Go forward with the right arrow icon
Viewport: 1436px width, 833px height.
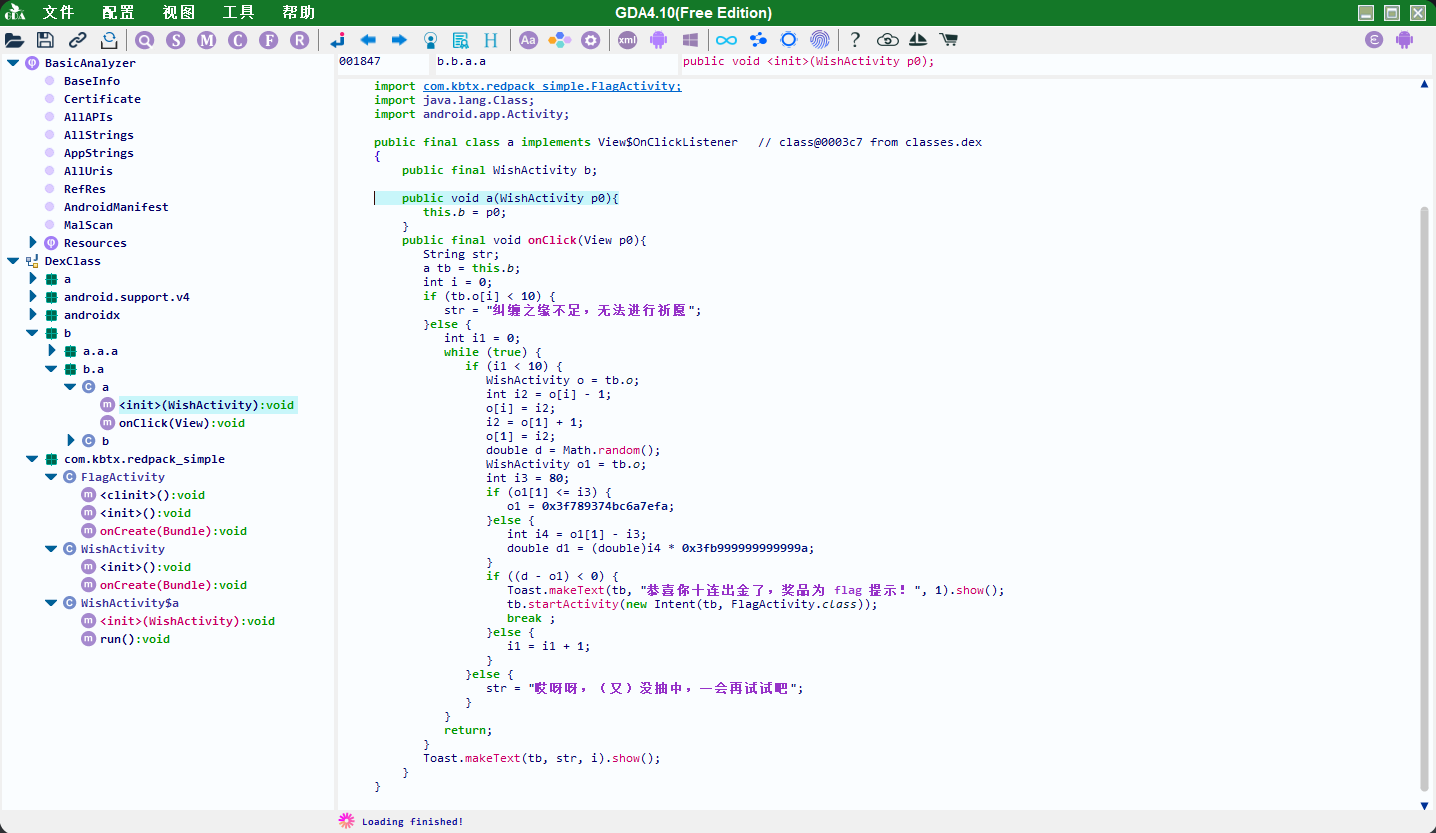[x=399, y=40]
